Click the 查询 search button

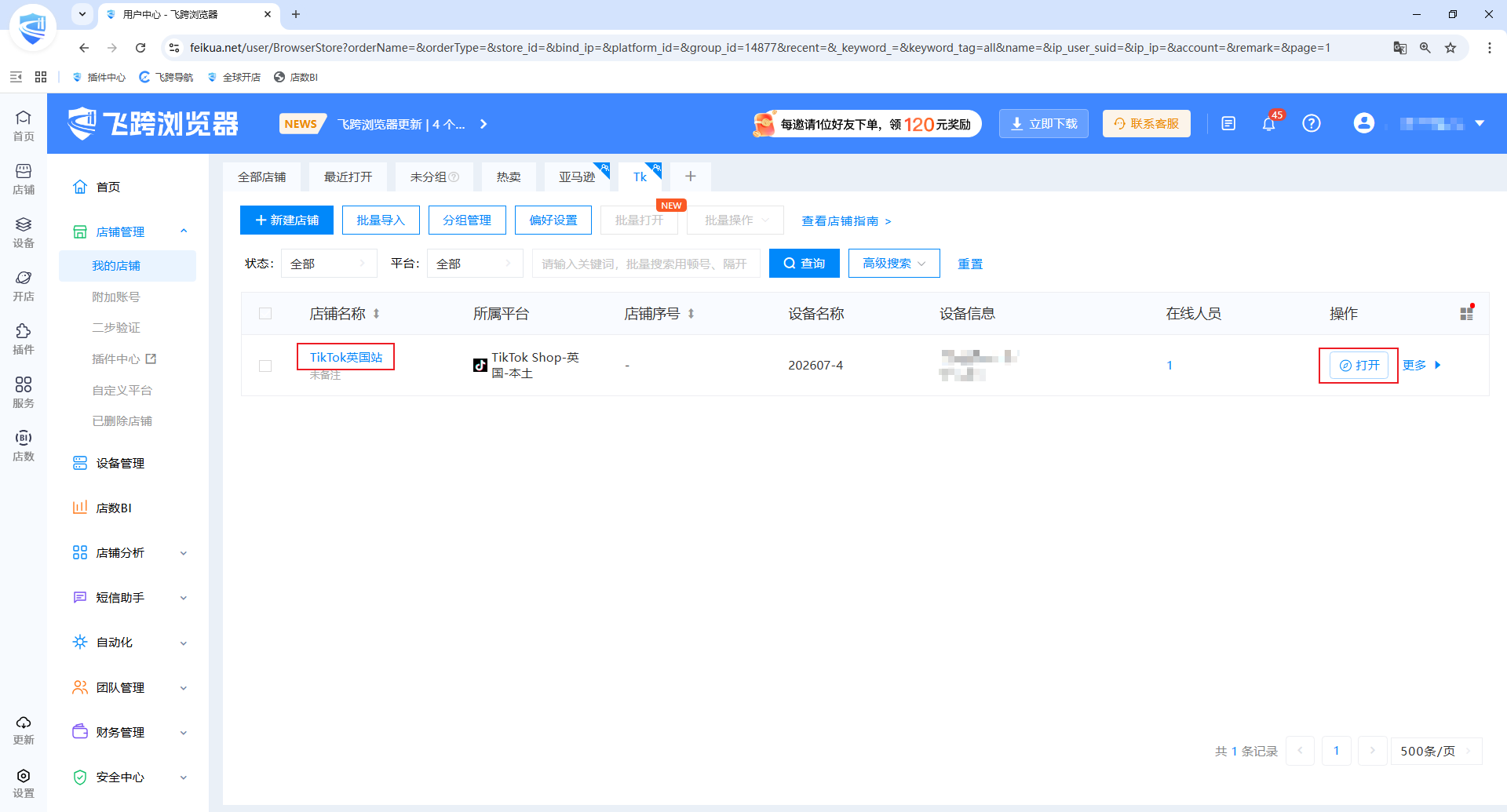pyautogui.click(x=805, y=264)
